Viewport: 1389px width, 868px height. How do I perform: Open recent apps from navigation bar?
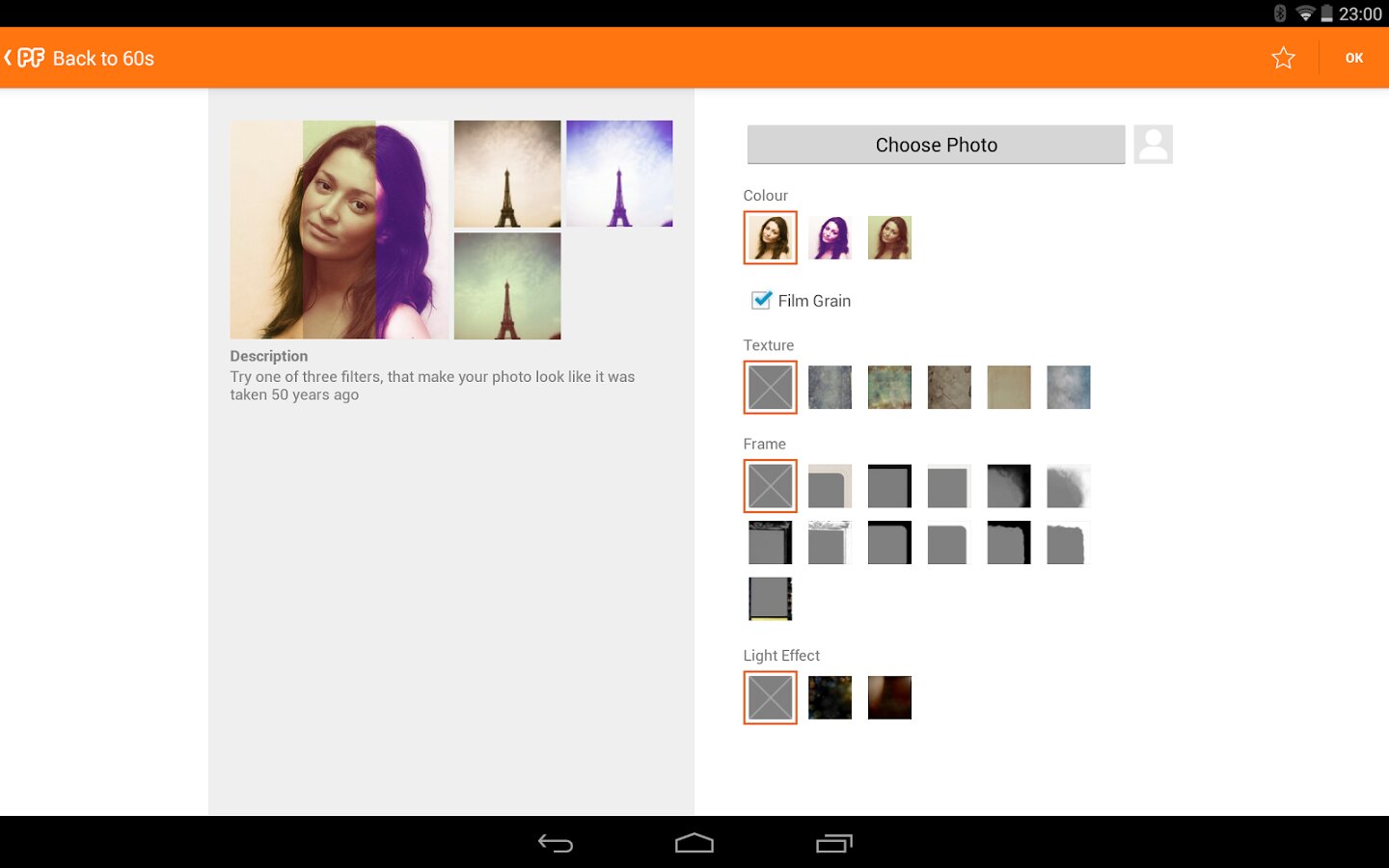tap(834, 844)
